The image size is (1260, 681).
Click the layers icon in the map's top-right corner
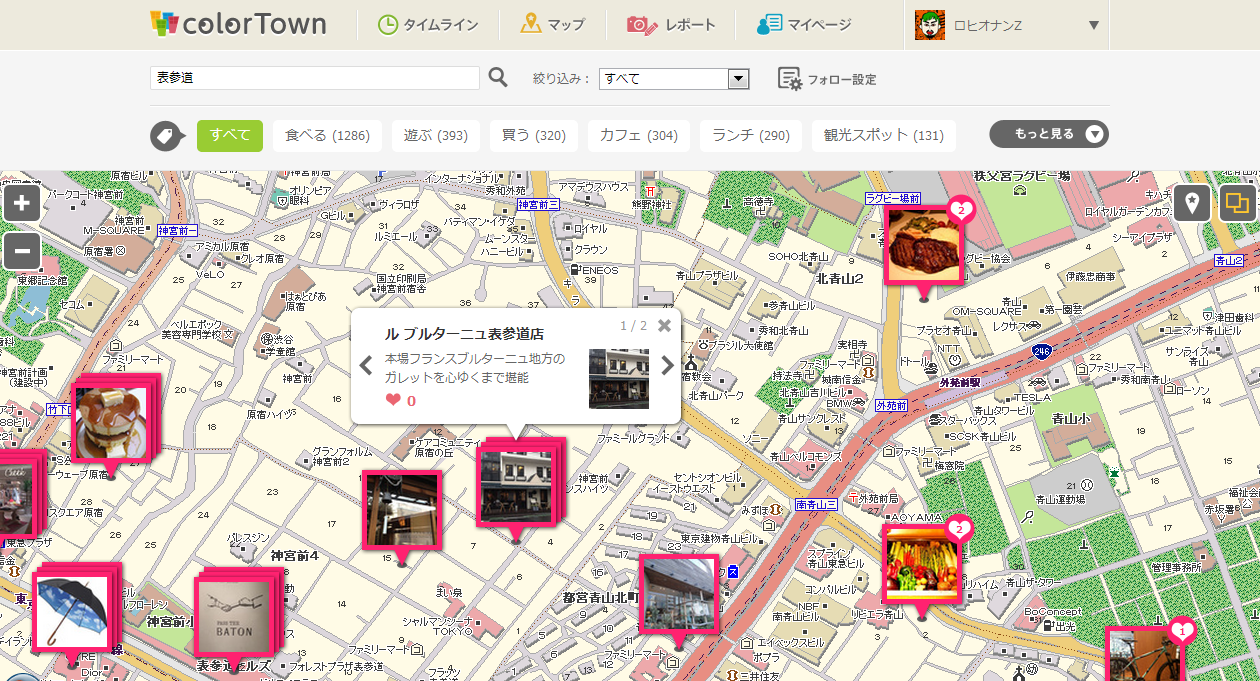[1237, 202]
